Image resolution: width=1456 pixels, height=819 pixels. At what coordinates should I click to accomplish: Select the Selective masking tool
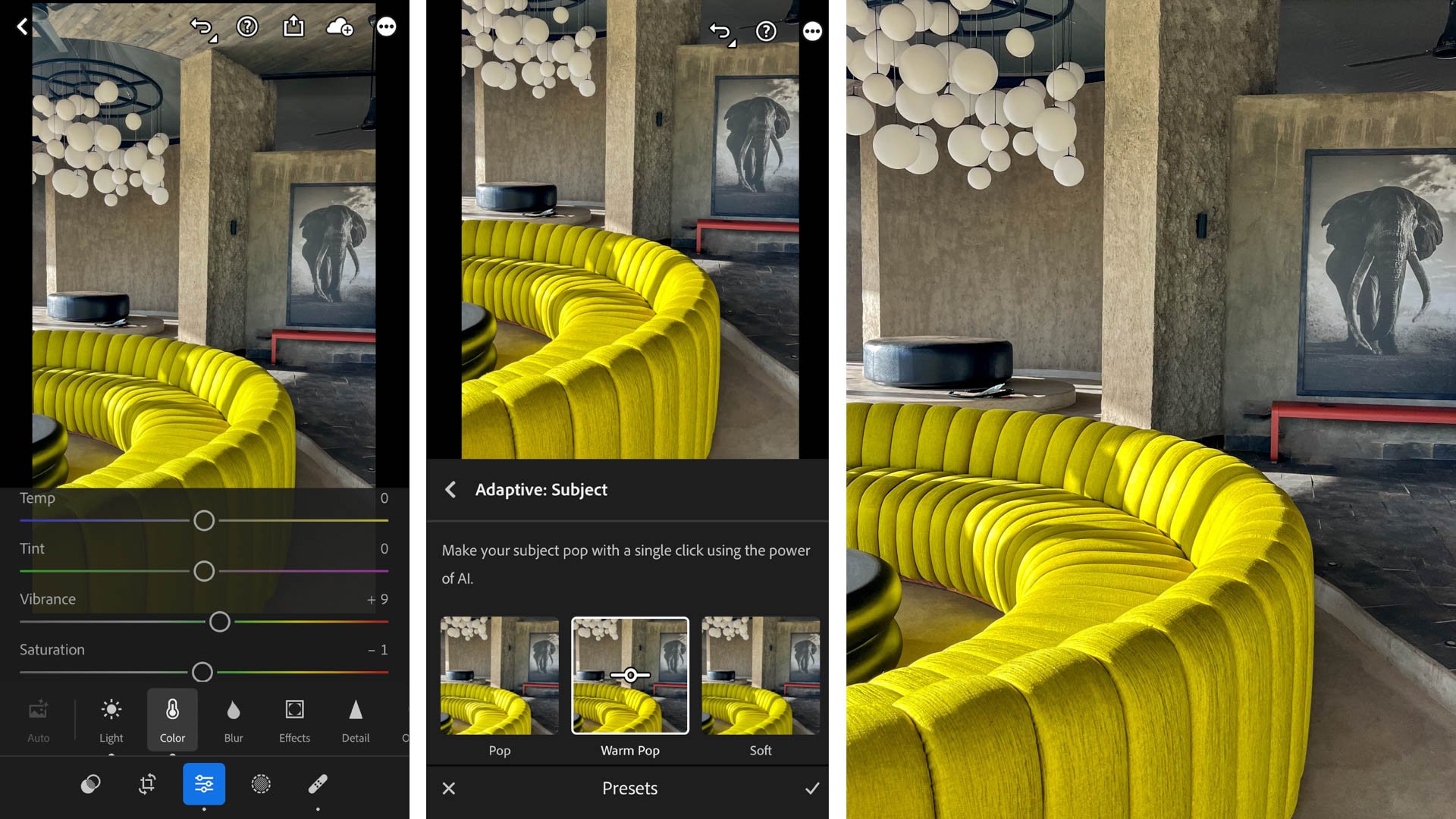(x=260, y=784)
